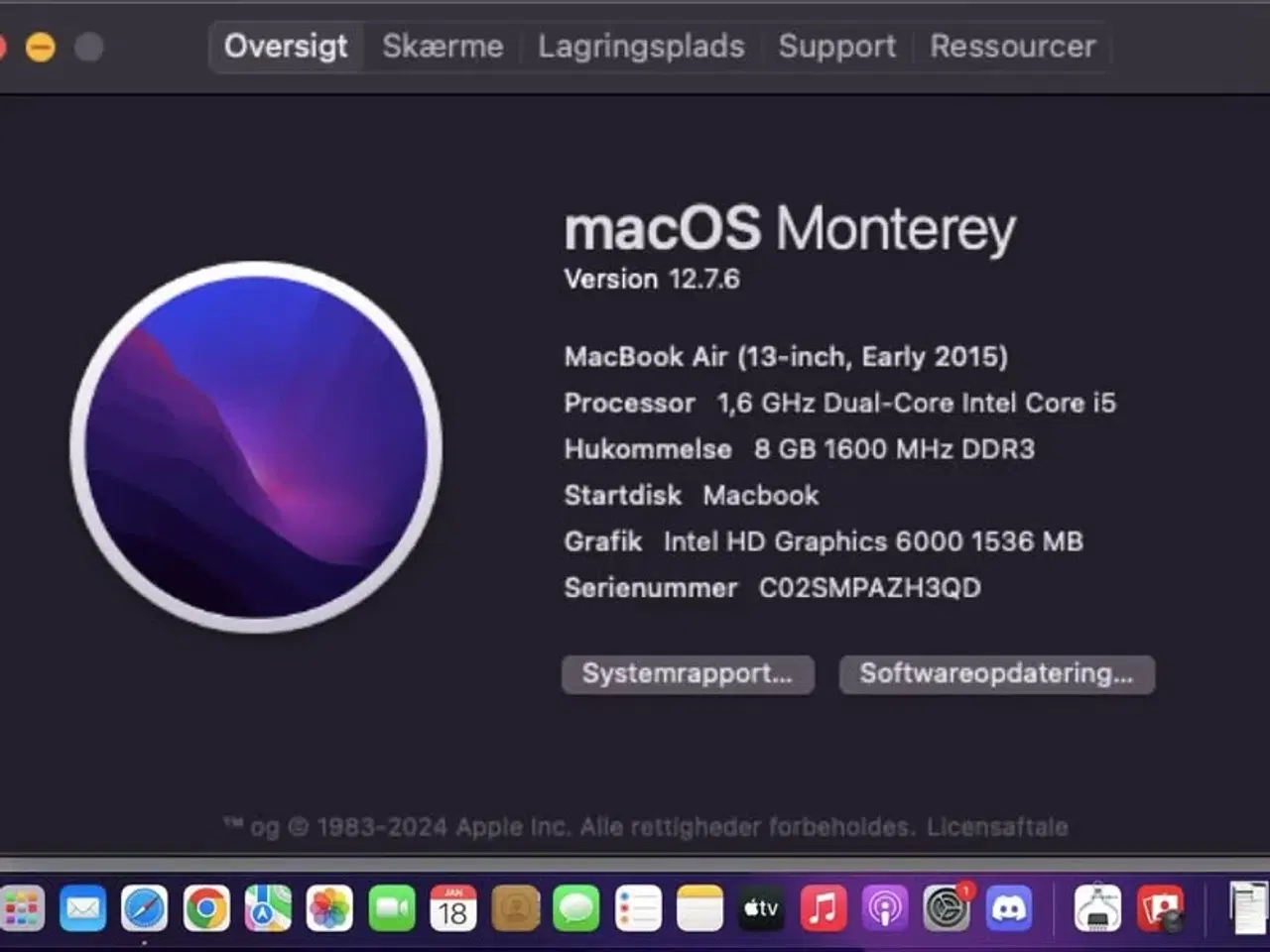Switch to the Skærme tab
The height and width of the screenshot is (952, 1270).
point(443,46)
